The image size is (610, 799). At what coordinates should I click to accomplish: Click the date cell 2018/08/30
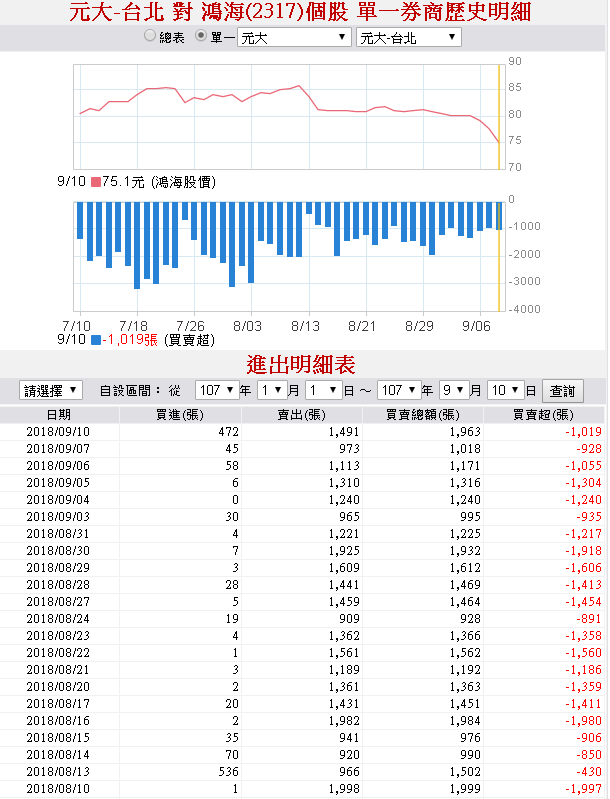click(x=58, y=551)
